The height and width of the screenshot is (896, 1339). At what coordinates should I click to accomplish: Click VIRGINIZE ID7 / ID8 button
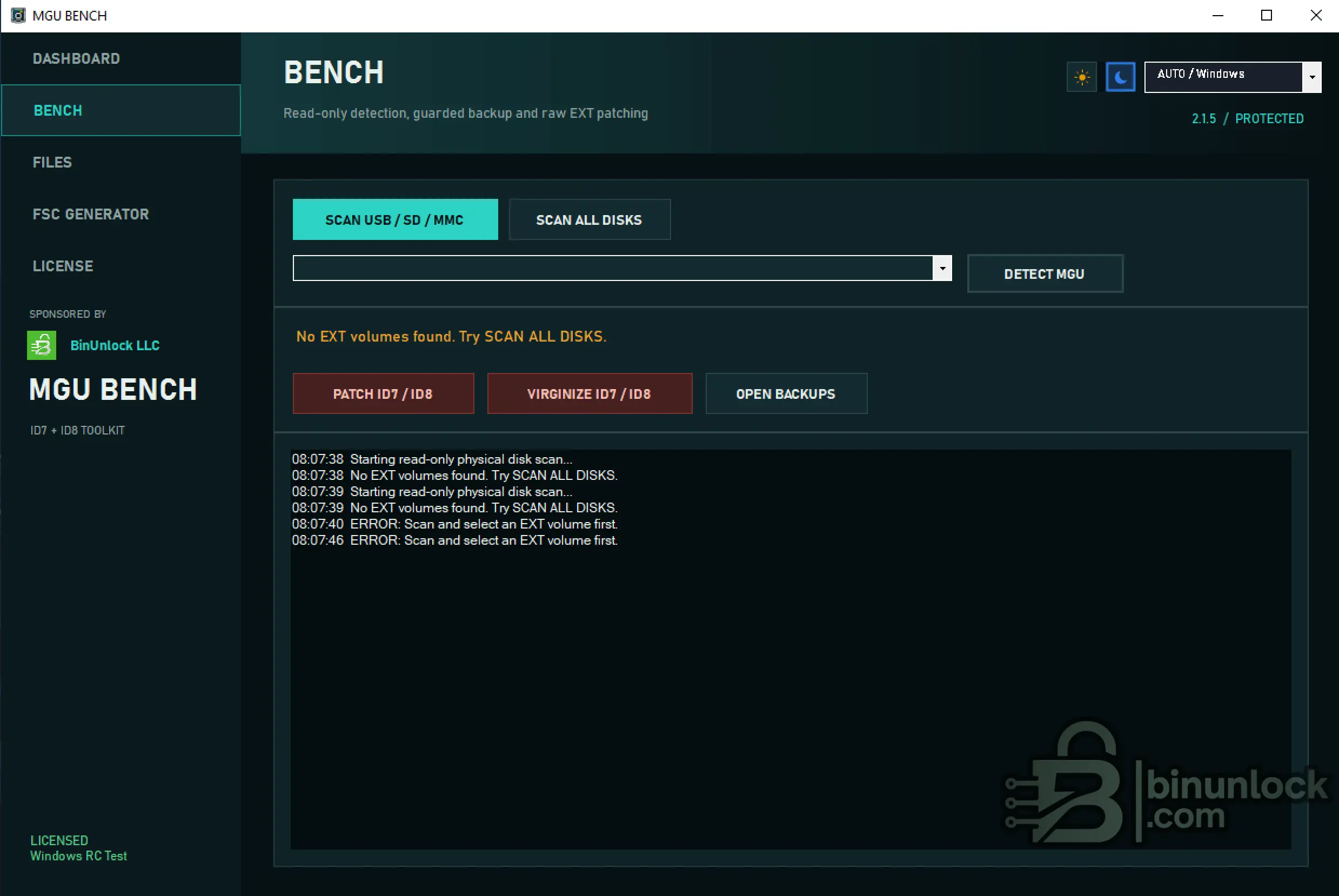[590, 394]
